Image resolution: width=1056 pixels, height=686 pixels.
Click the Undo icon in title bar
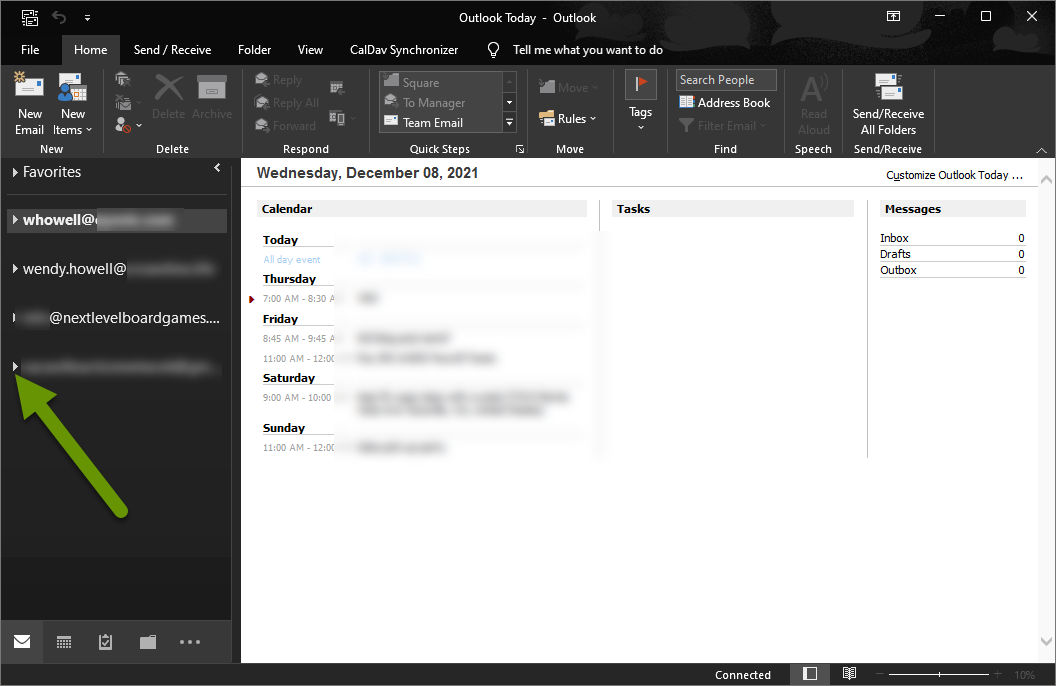point(59,18)
